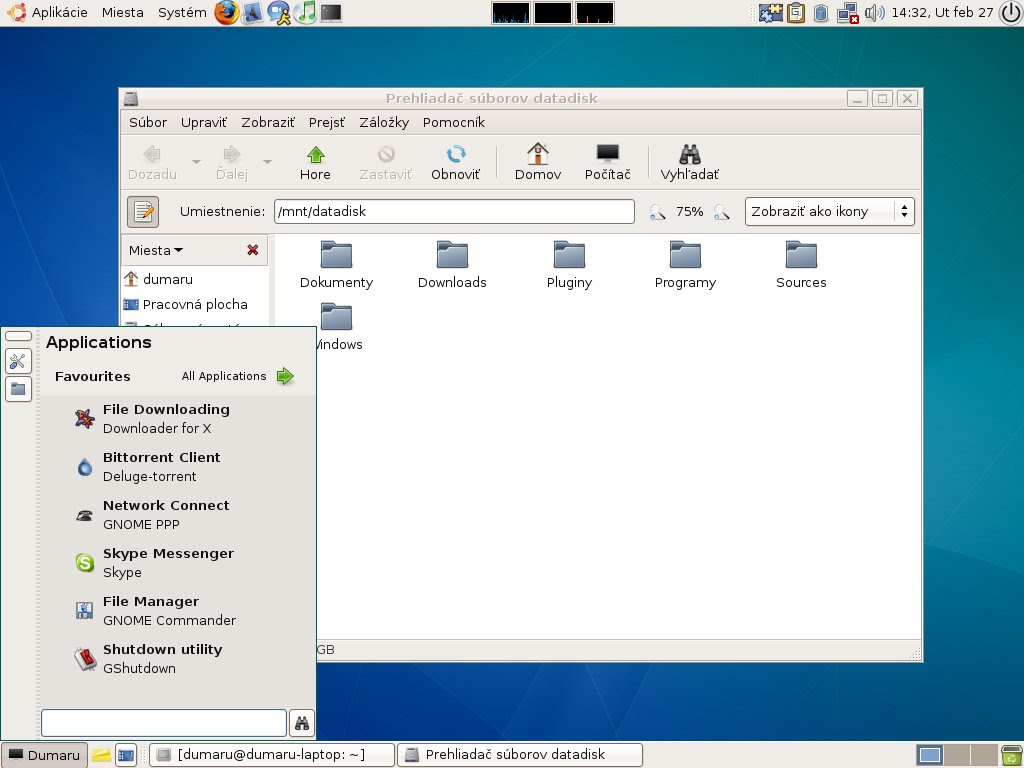1024x768 pixels.
Task: Launch GShutdown Shutdown utility
Action: point(178,659)
